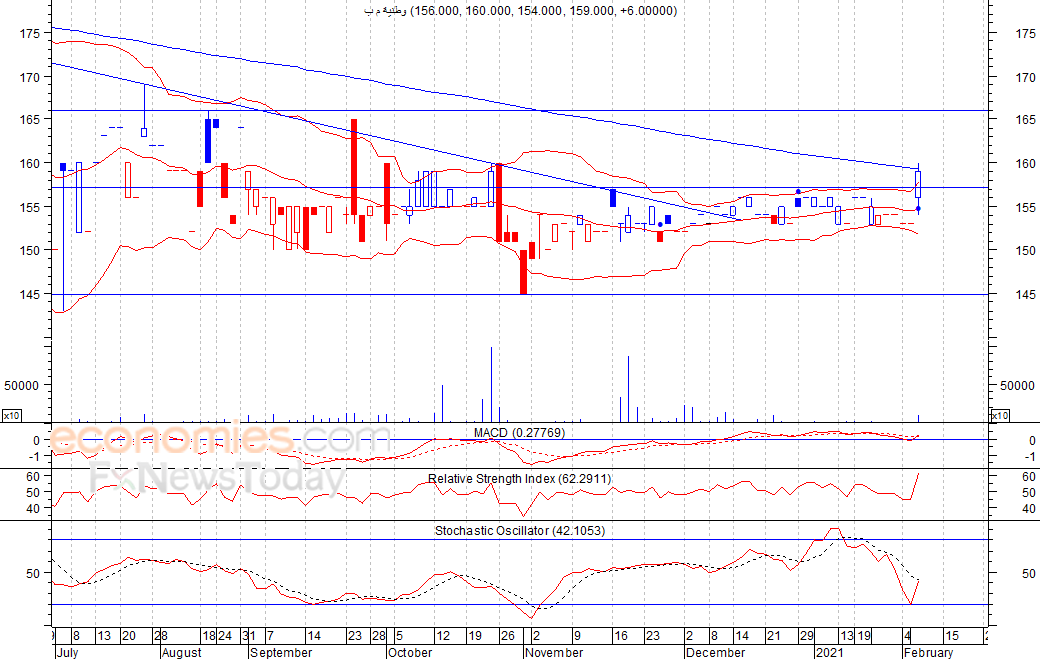Click the 170 price label on left axis

[30, 77]
